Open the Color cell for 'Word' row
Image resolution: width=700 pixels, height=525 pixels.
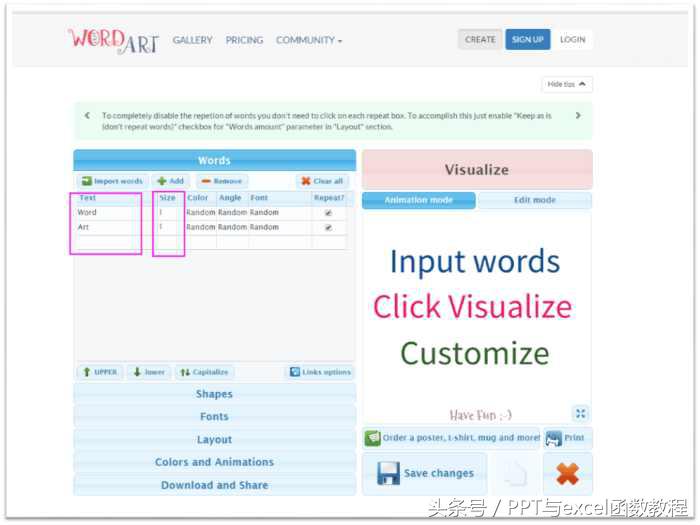pos(201,212)
